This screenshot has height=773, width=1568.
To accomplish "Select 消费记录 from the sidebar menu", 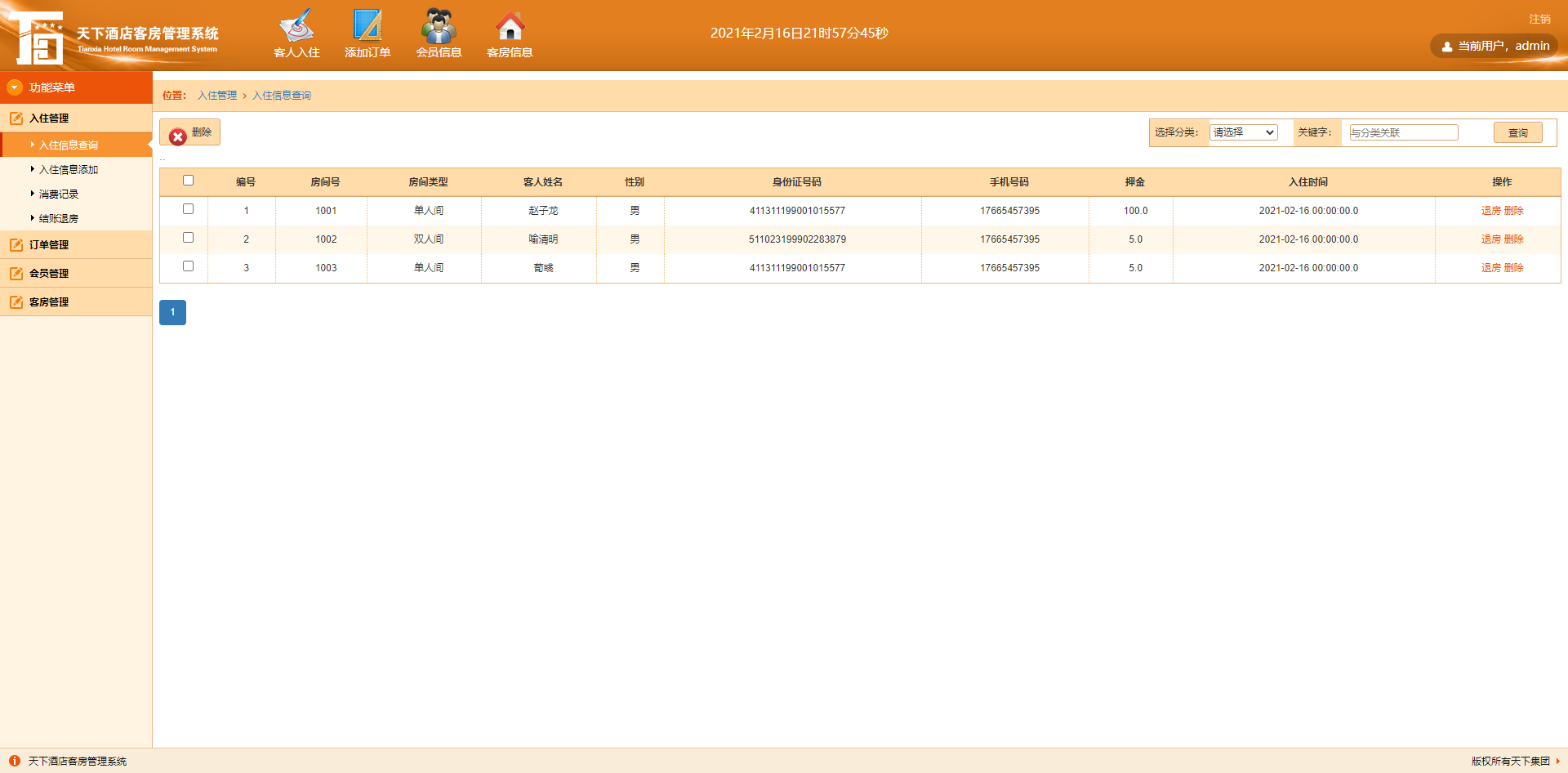I will (58, 194).
